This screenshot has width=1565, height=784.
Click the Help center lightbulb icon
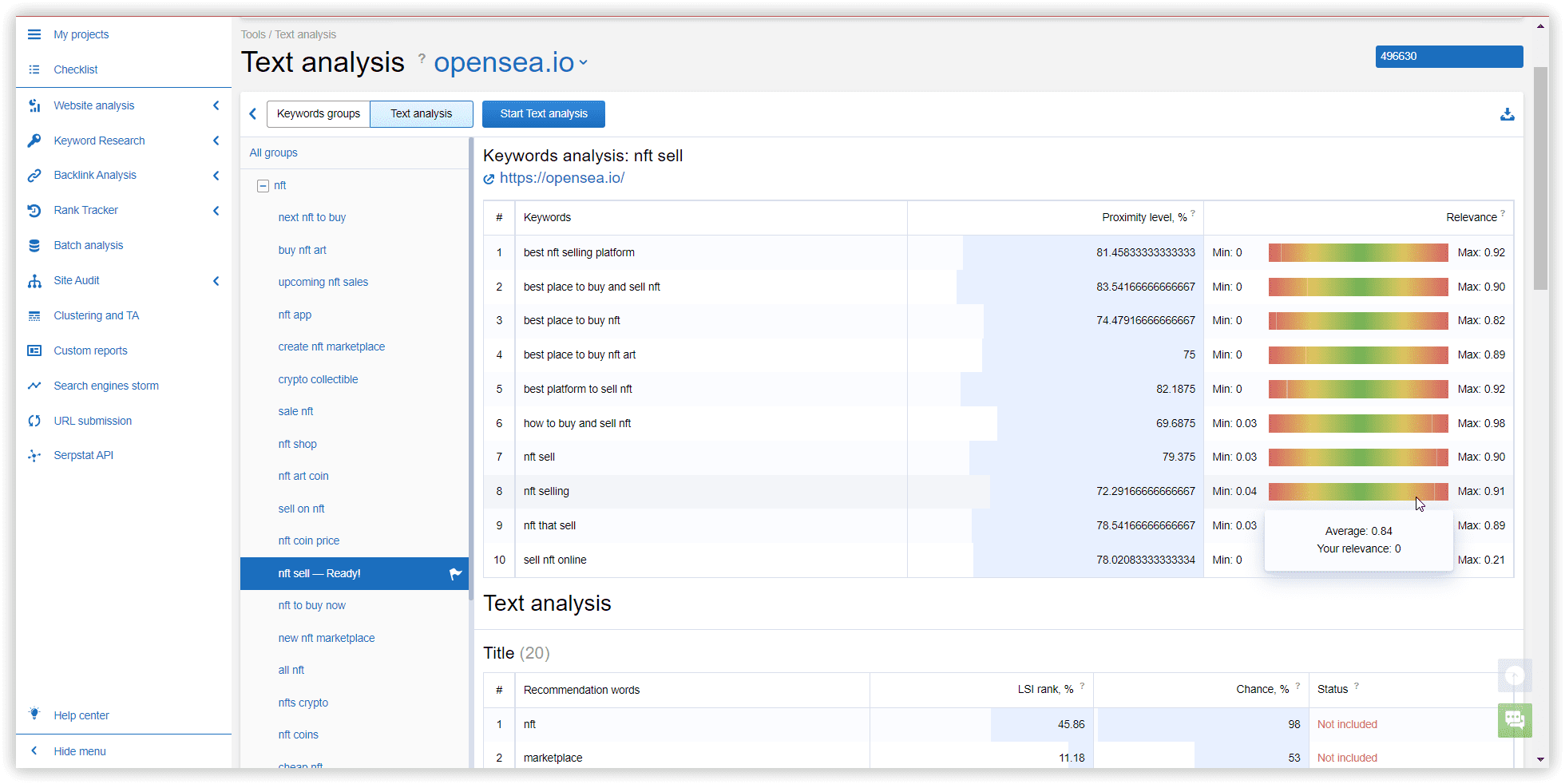[x=34, y=714]
